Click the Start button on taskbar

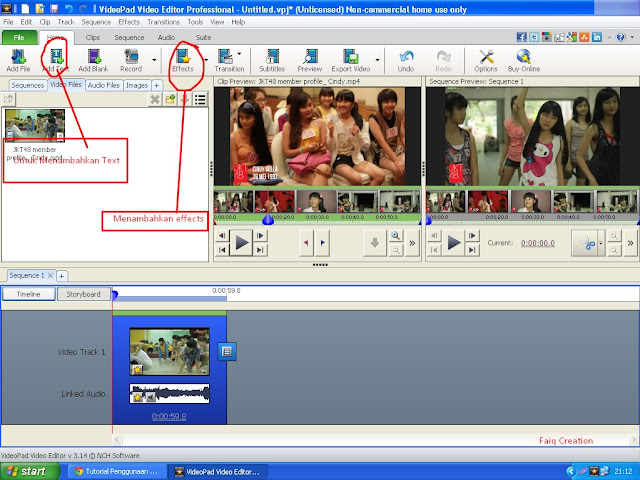(x=29, y=471)
